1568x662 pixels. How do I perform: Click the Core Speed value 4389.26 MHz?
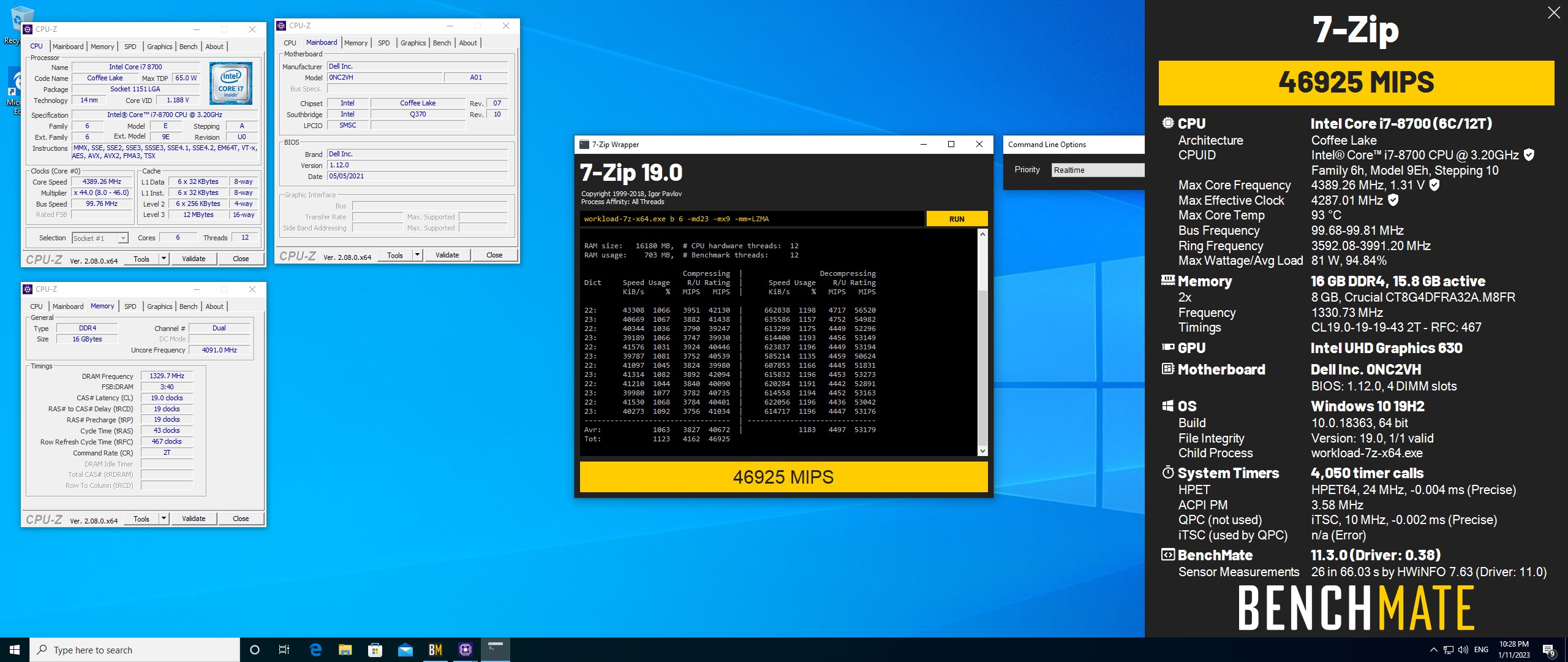pos(102,182)
